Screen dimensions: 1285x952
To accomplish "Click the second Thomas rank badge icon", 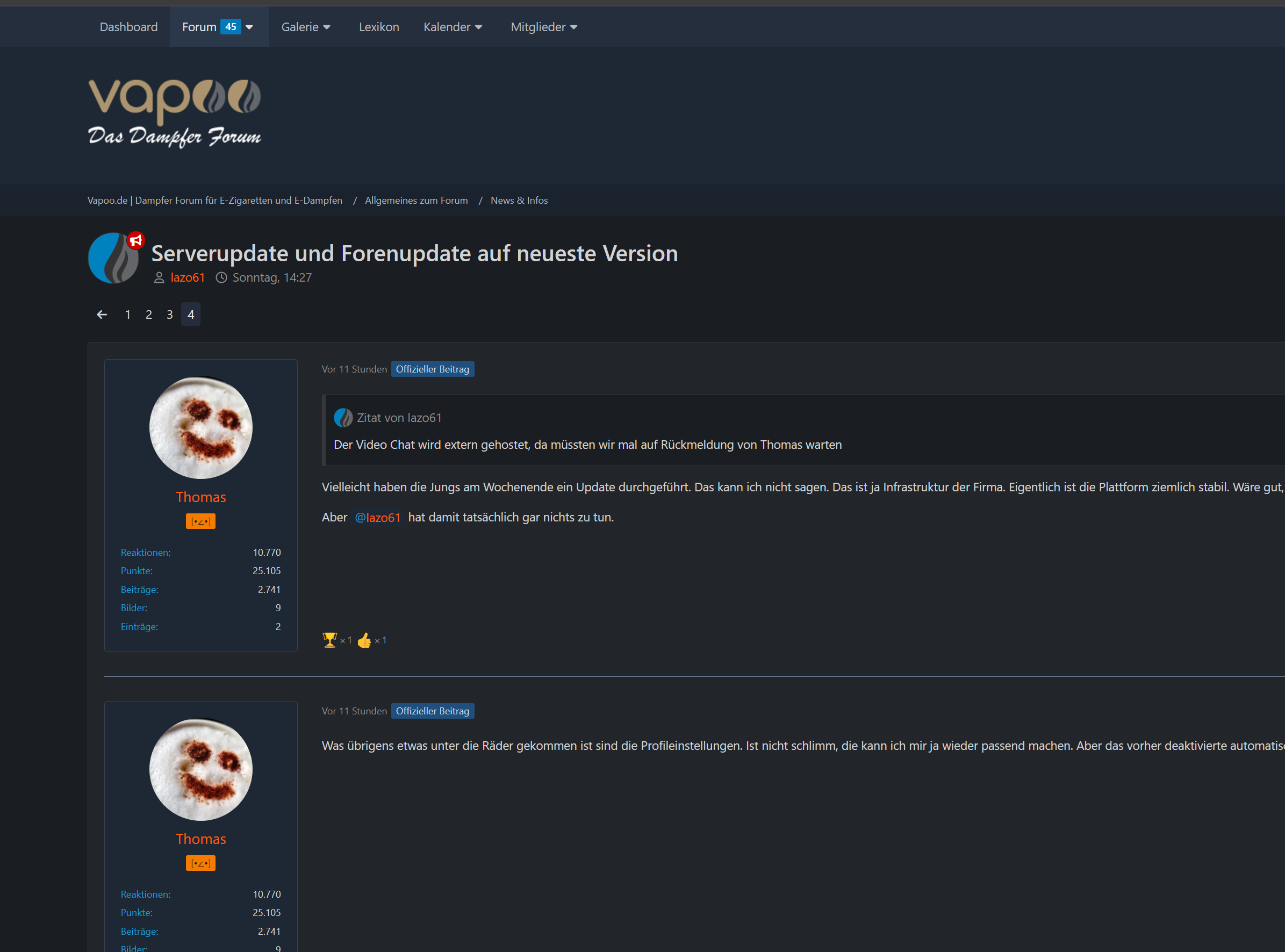I will click(x=200, y=863).
